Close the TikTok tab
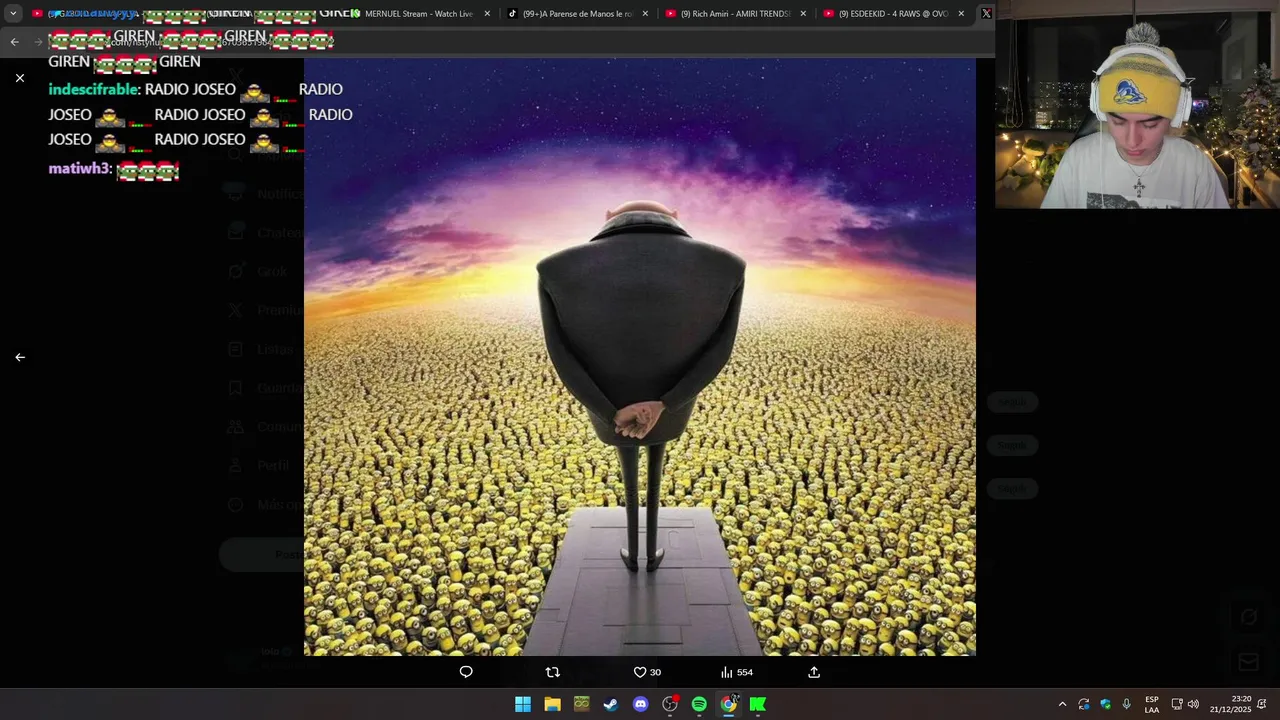 [x=645, y=14]
